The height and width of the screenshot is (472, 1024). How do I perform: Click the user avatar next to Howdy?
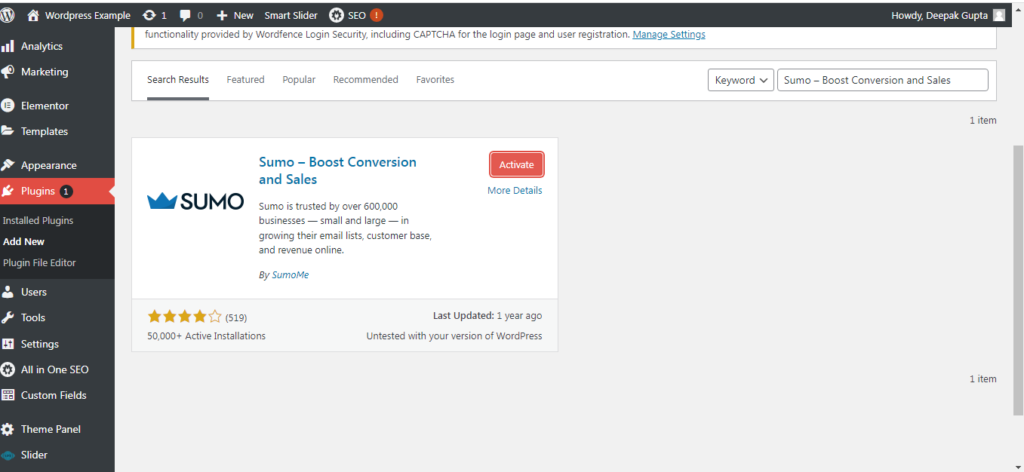[x=999, y=15]
